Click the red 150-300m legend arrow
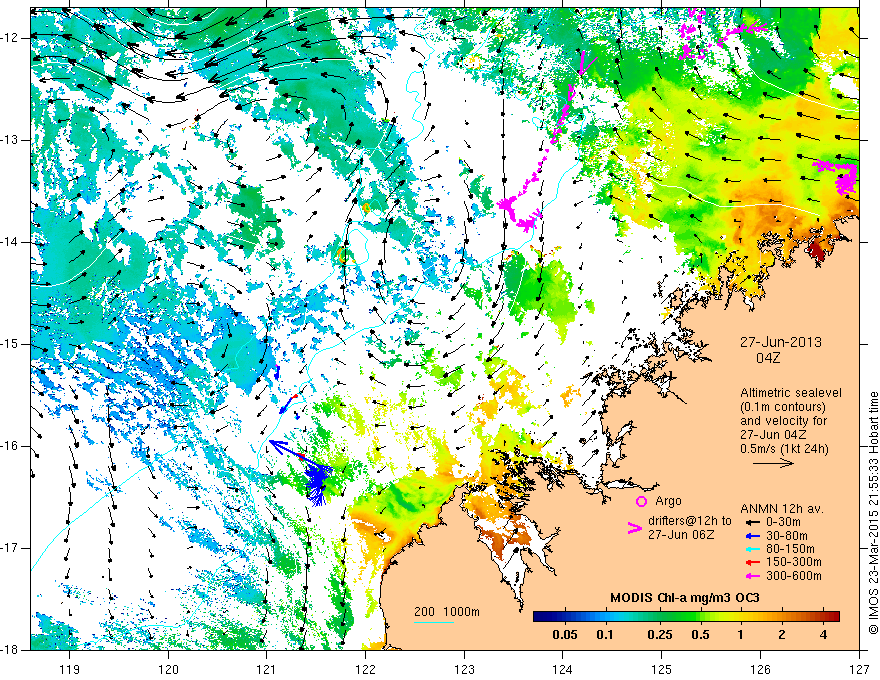This screenshot has height=680, width=880. [x=752, y=563]
